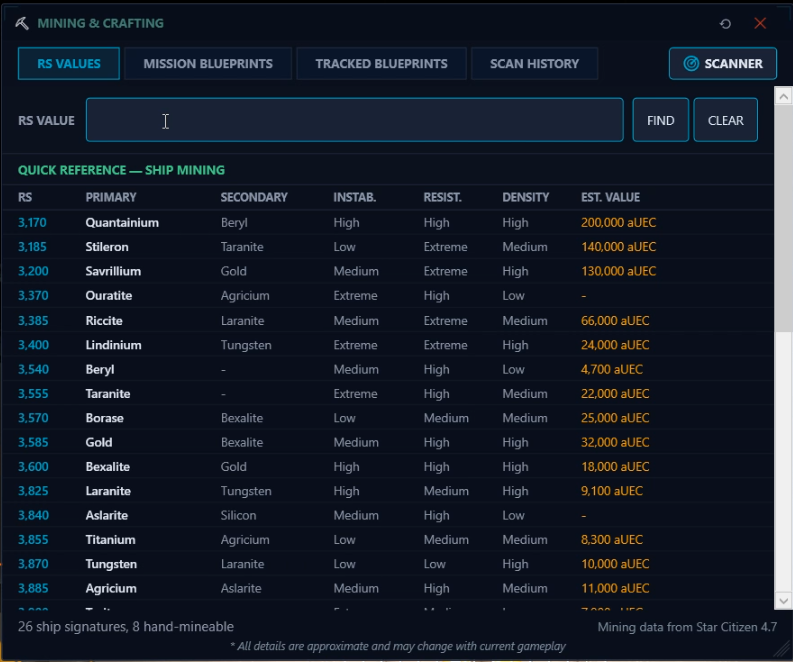Select RS value 3,185
The image size is (793, 662).
[x=32, y=247]
